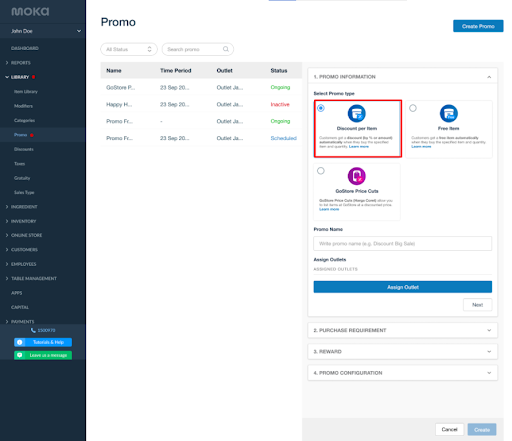Click the Discount per Item promo icon
512x441 pixels.
click(x=357, y=114)
